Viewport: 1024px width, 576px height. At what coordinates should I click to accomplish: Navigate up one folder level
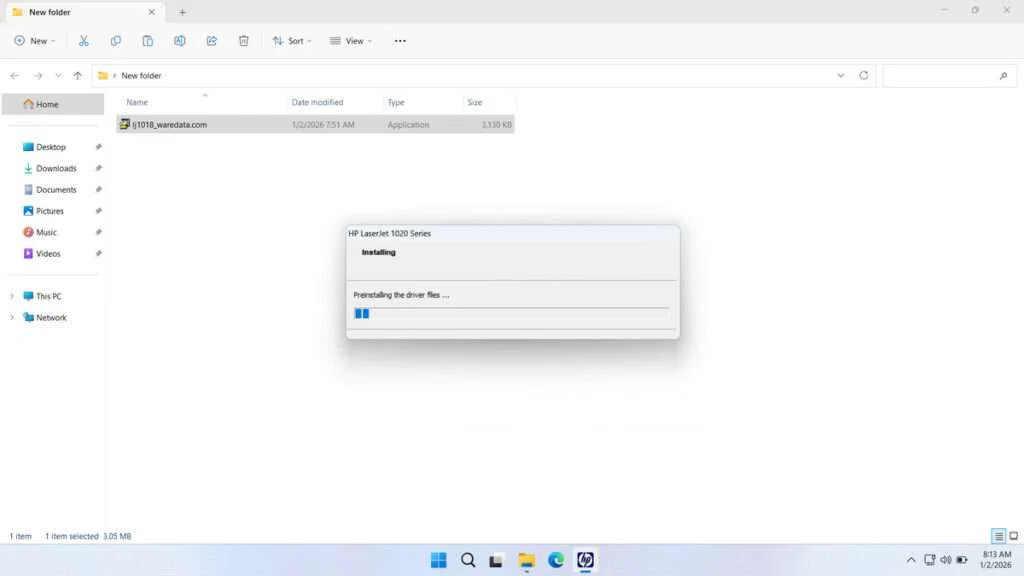click(76, 75)
